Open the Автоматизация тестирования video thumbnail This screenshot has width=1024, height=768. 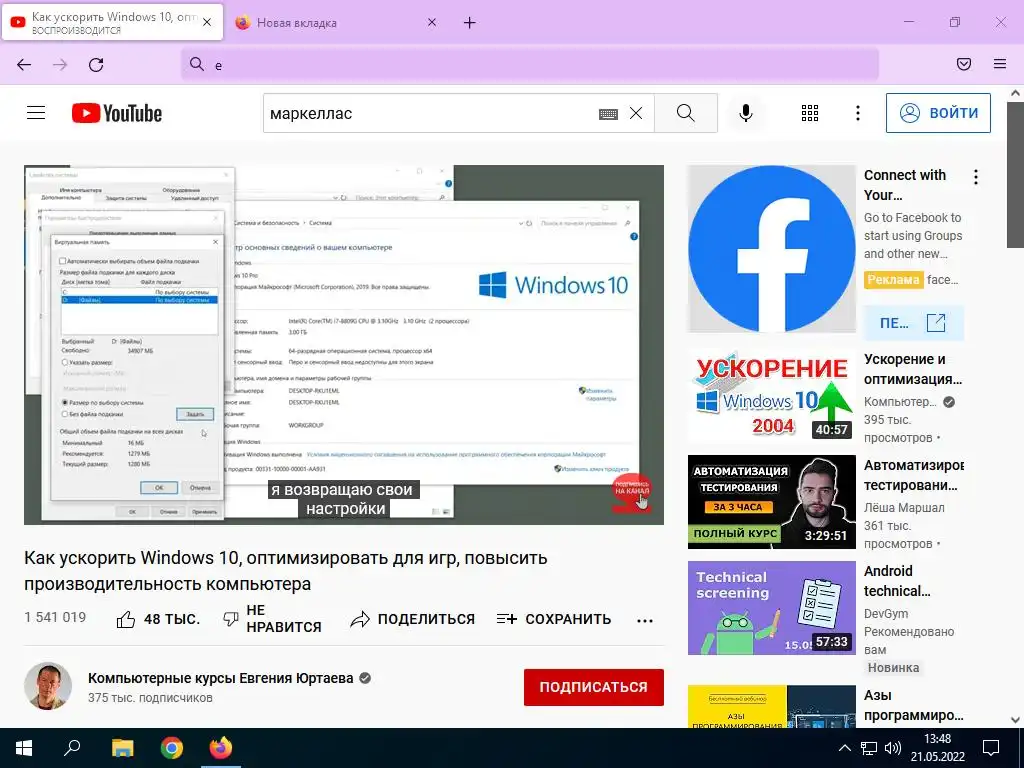pyautogui.click(x=771, y=502)
